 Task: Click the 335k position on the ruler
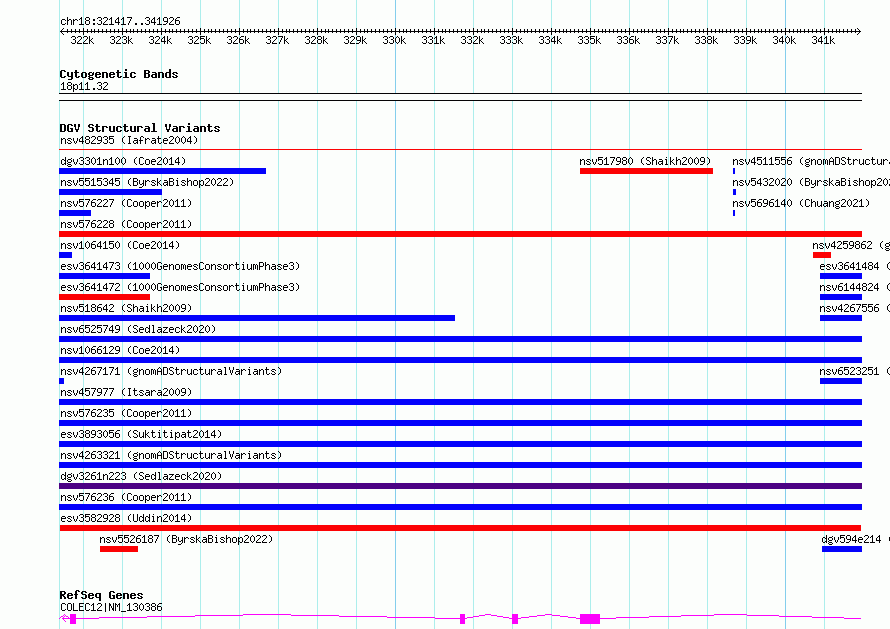589,40
